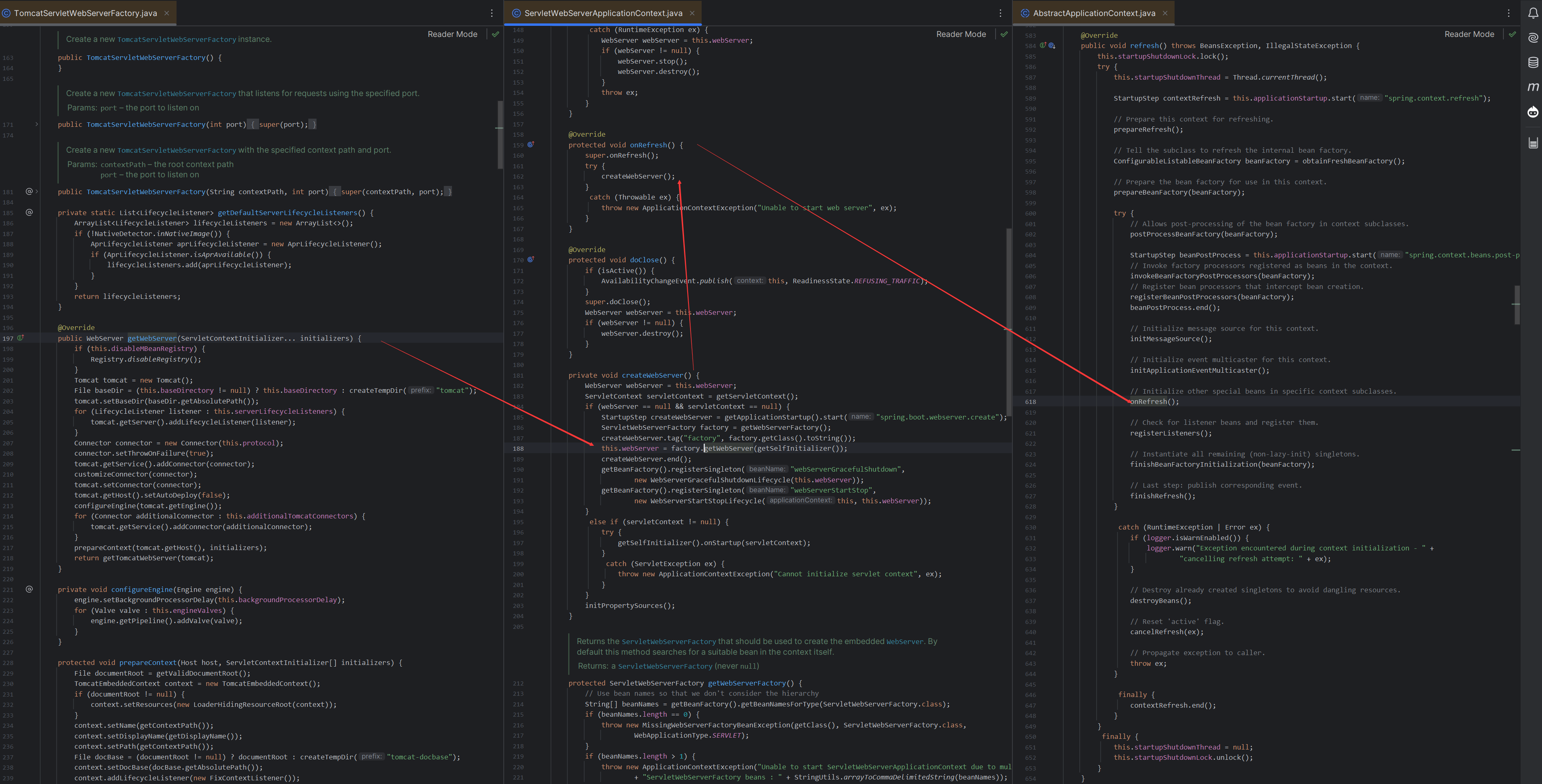1542x784 pixels.
Task: Click prepareContext method name on line 228
Action: coord(148,663)
